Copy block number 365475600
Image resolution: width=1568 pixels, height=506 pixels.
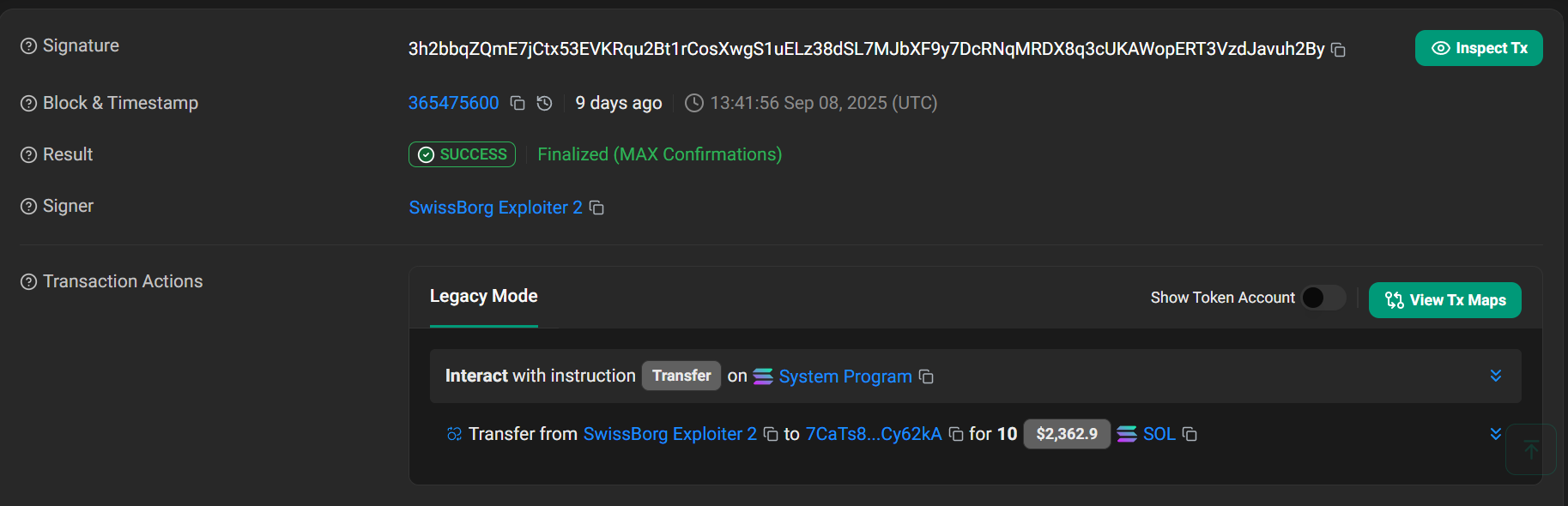[x=518, y=103]
